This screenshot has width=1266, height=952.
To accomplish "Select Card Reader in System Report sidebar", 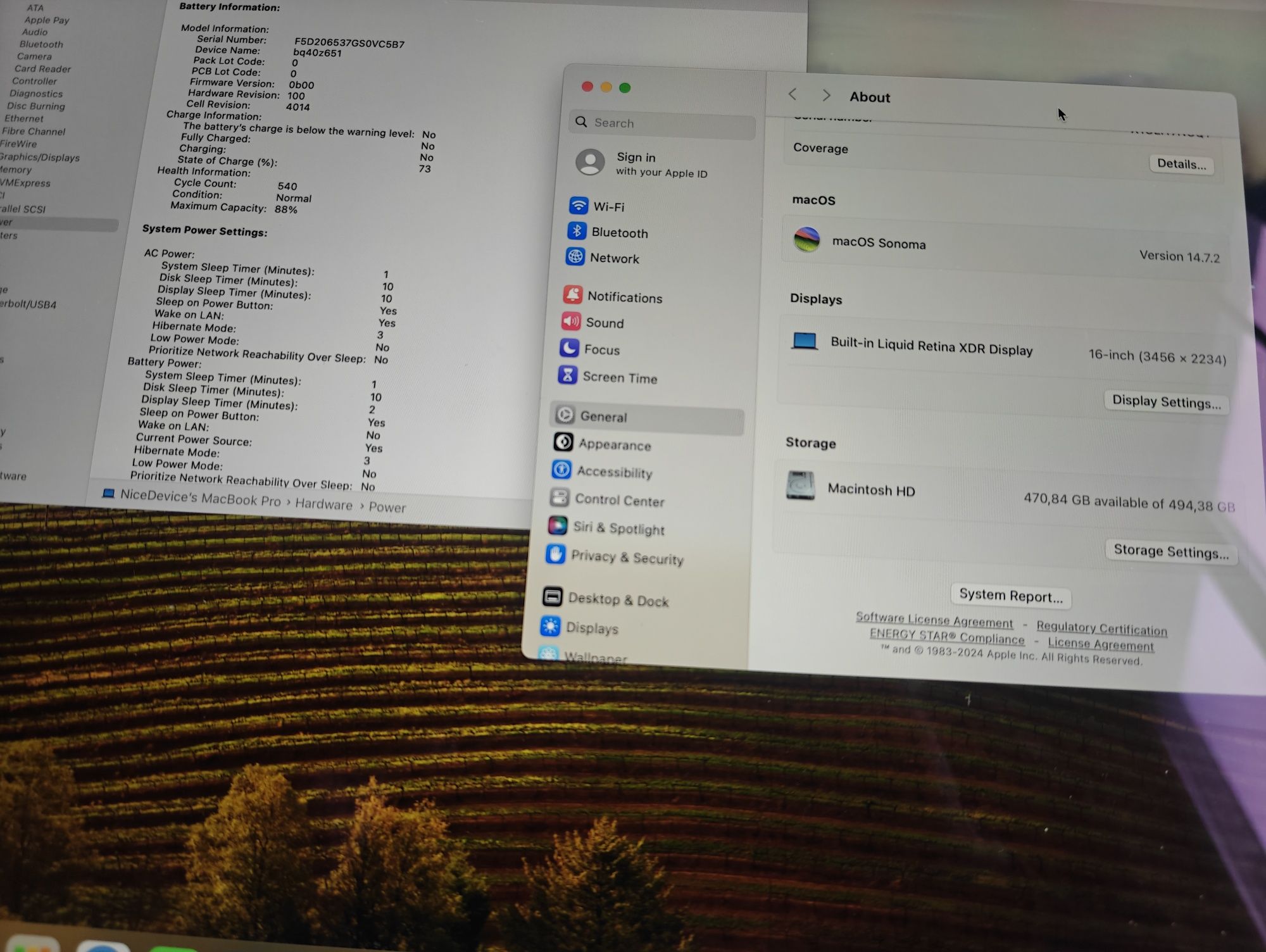I will tap(42, 68).
